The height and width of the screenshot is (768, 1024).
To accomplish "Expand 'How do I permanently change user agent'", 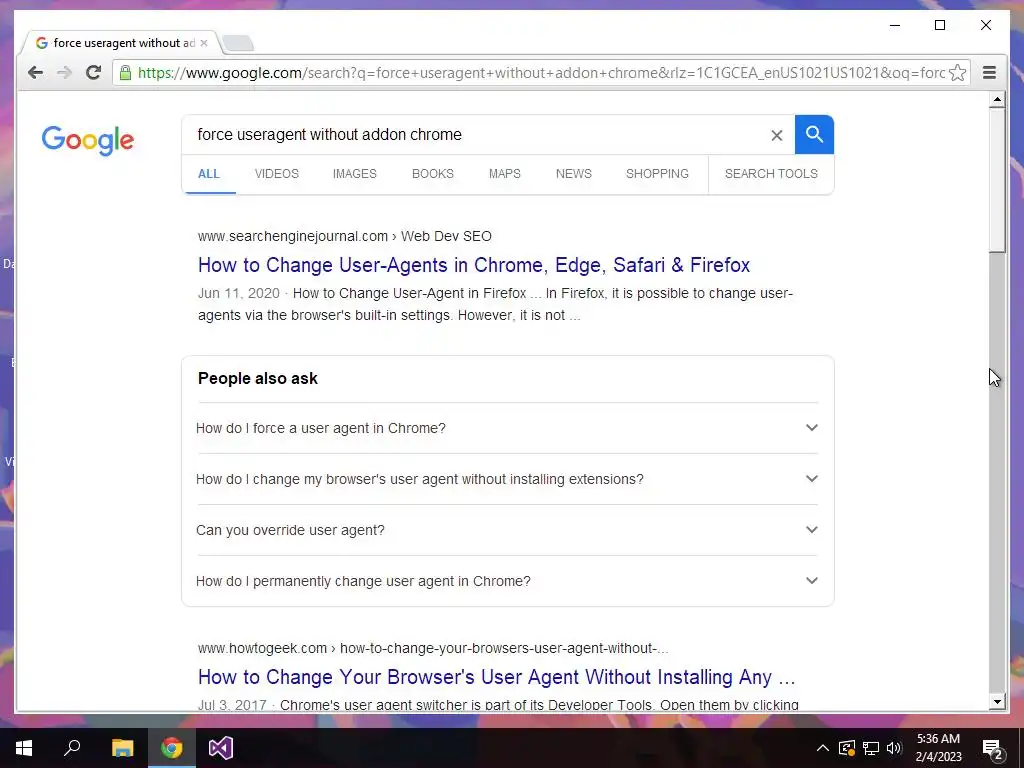I will pyautogui.click(x=507, y=581).
